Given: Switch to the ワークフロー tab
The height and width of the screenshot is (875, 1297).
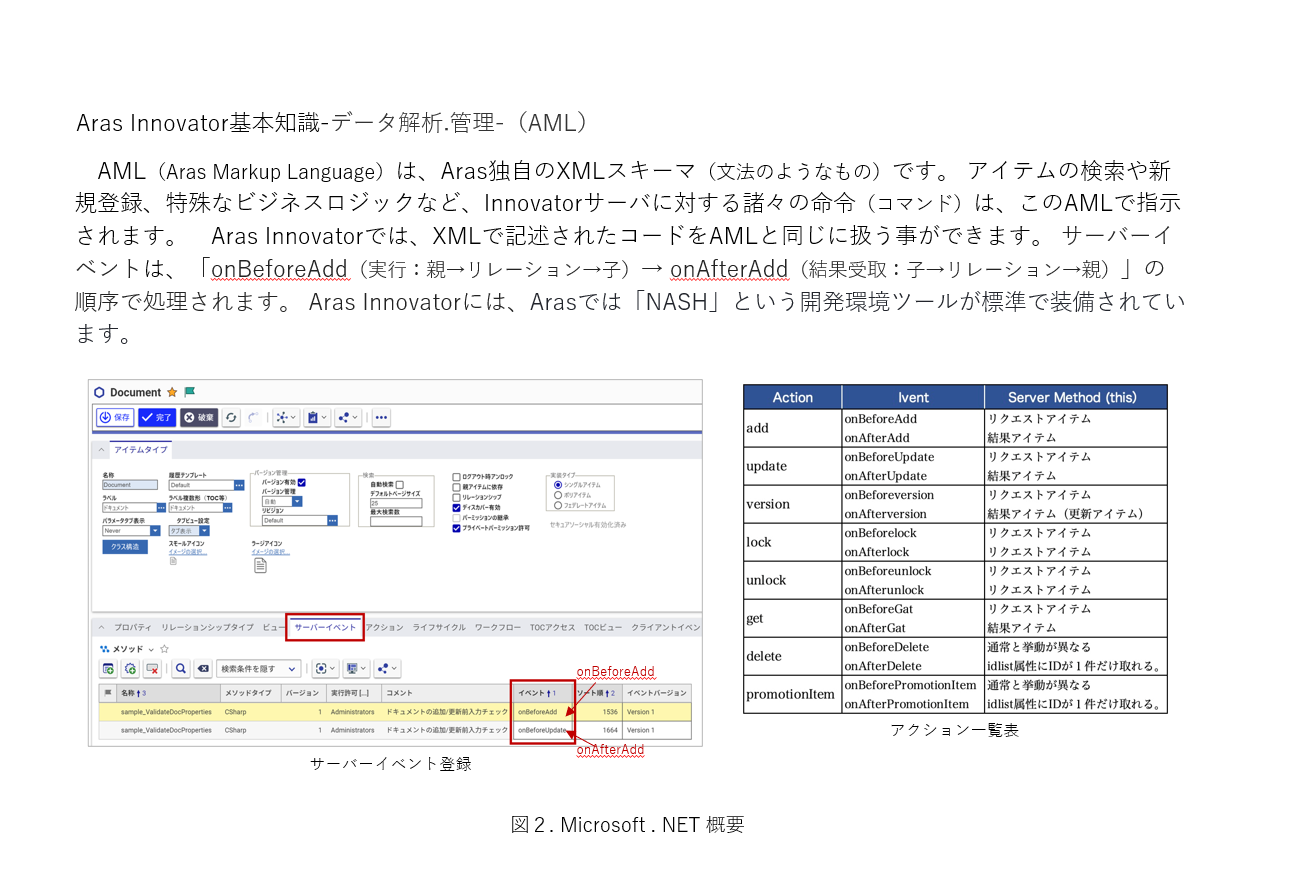Looking at the screenshot, I should (498, 627).
